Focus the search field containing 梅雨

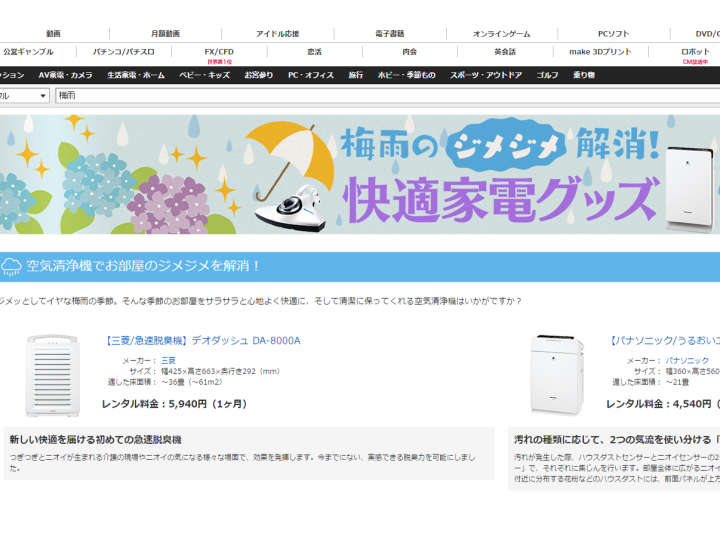click(388, 96)
